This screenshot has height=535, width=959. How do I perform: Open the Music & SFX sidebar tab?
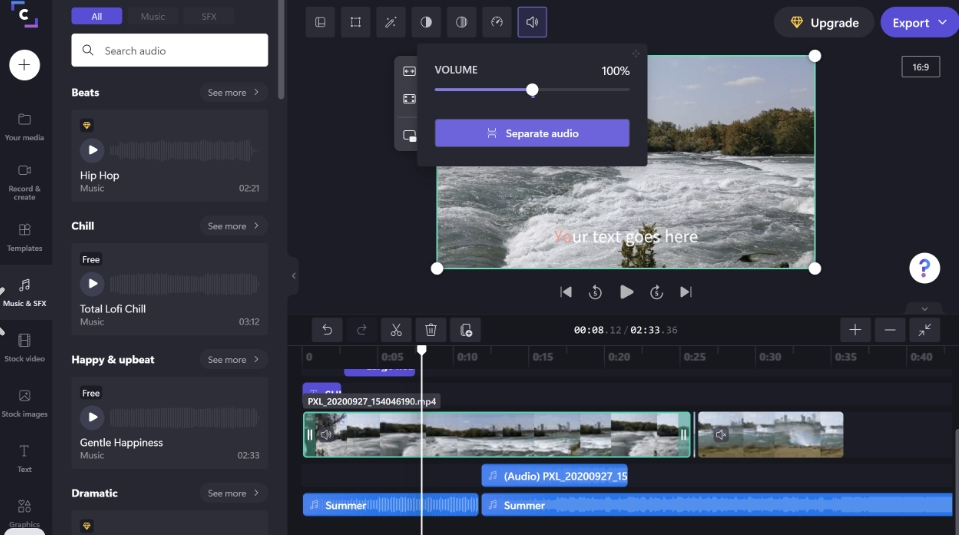coord(24,292)
